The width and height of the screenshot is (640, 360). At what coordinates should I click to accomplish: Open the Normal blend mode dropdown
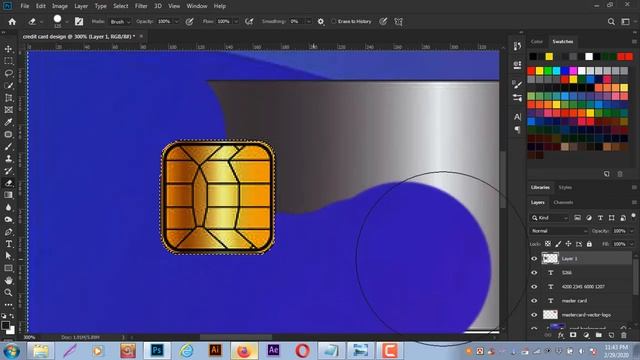(x=559, y=231)
